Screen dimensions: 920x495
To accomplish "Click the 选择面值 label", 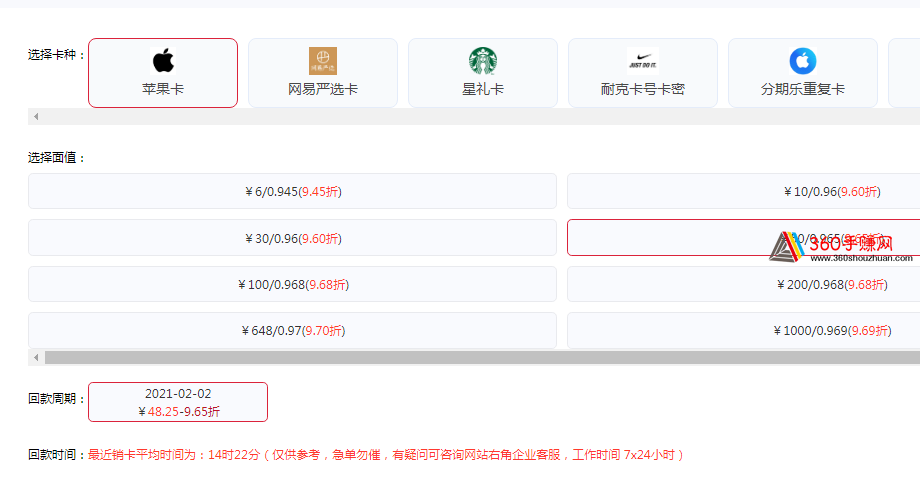I will coord(57,157).
